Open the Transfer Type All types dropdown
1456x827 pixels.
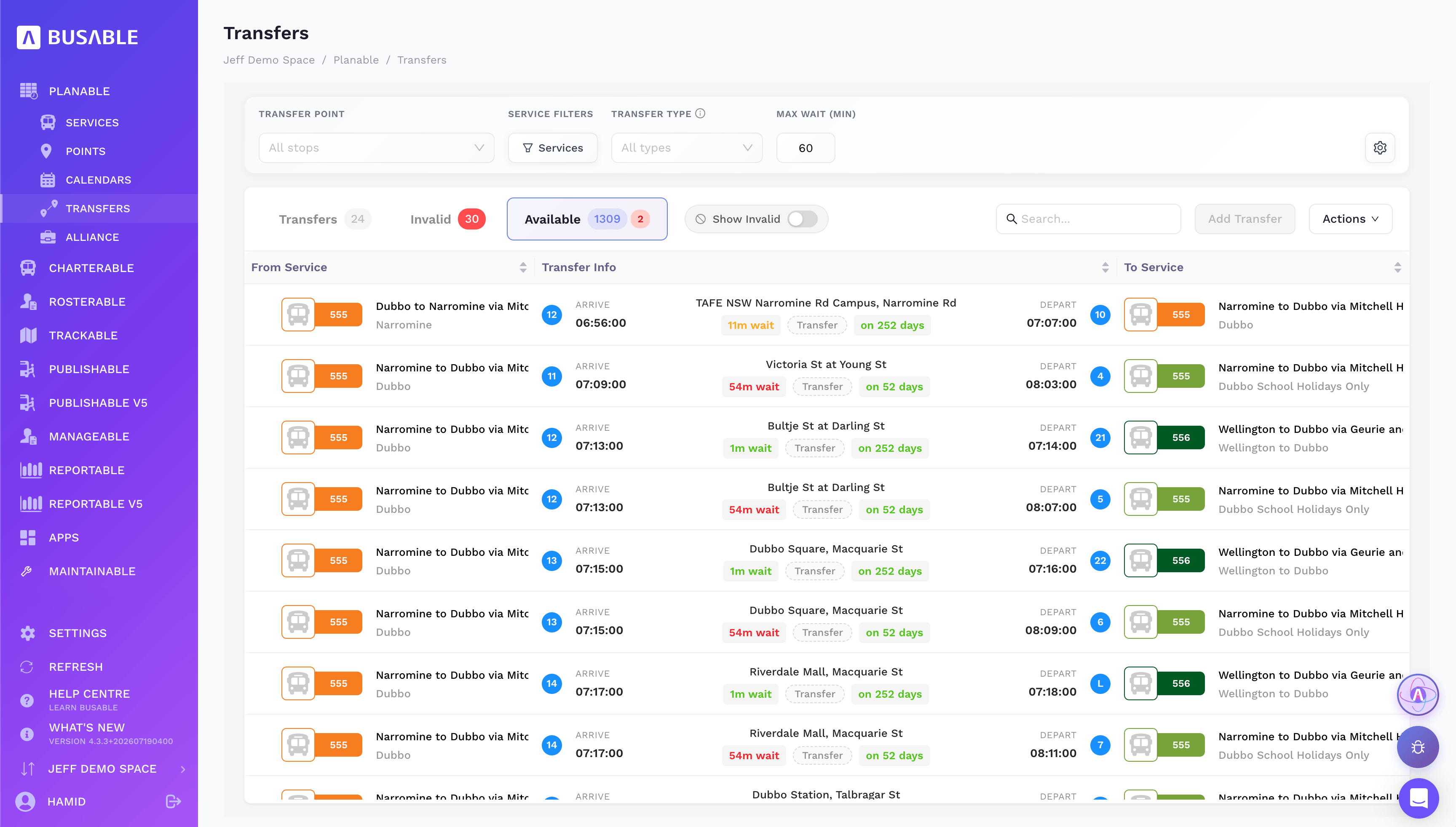coord(687,148)
